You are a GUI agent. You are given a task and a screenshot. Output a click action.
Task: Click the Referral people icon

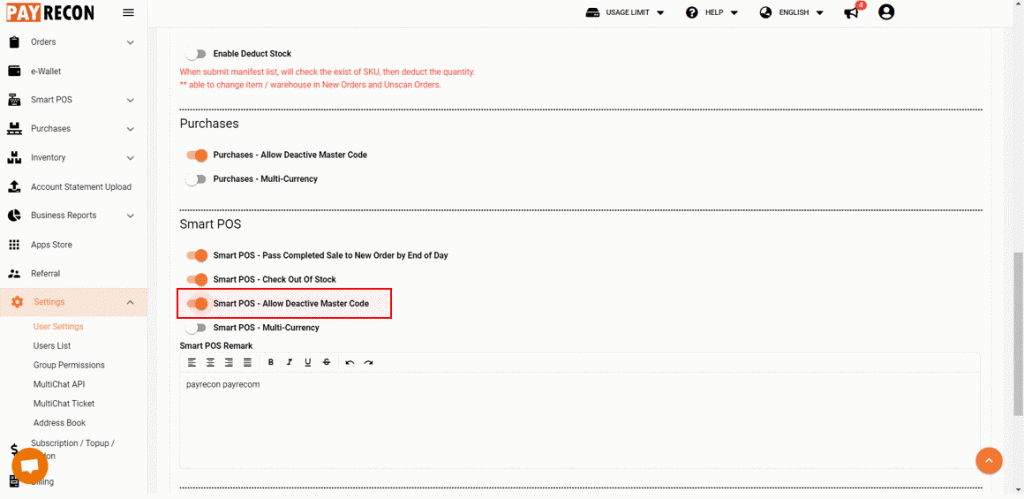tap(14, 274)
